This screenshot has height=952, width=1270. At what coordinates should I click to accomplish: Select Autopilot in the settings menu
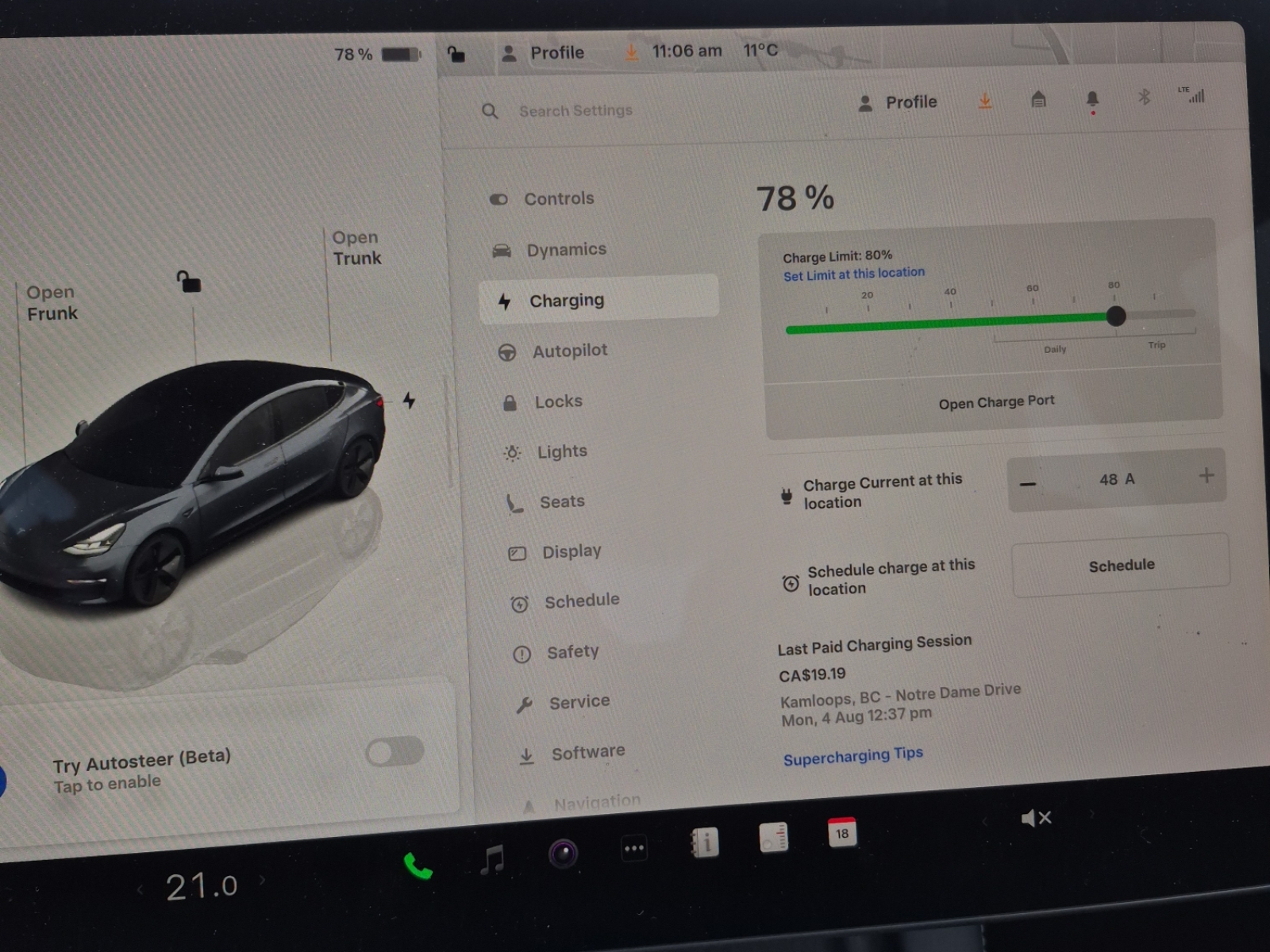[569, 351]
